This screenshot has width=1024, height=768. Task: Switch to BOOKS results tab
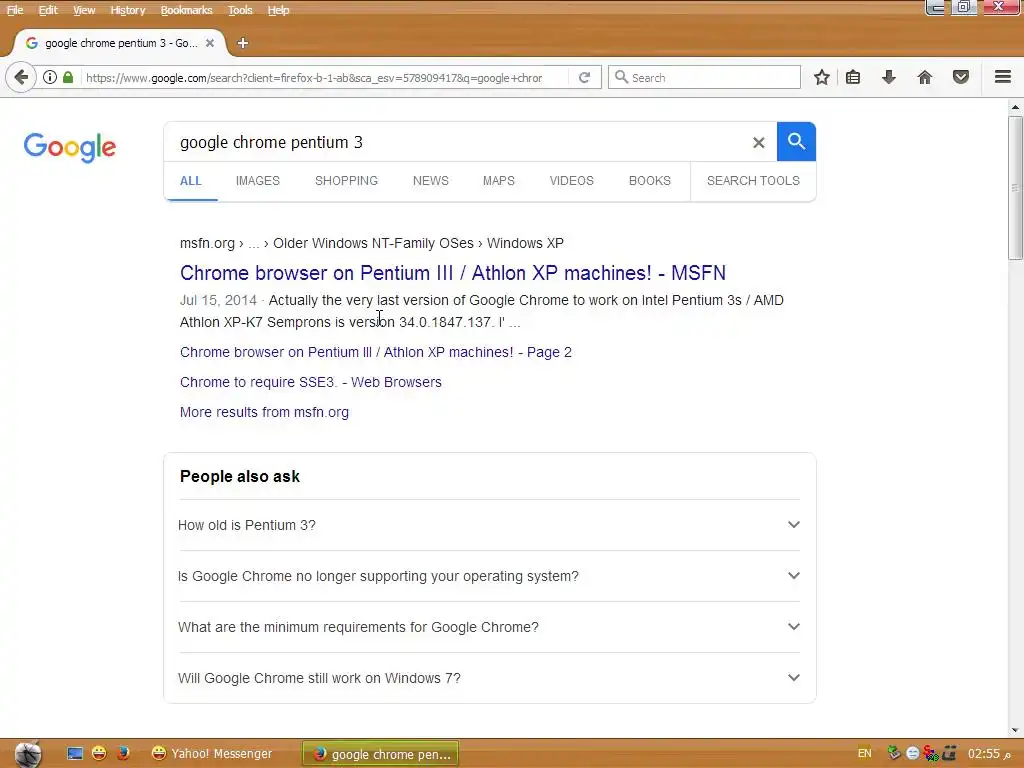point(649,181)
